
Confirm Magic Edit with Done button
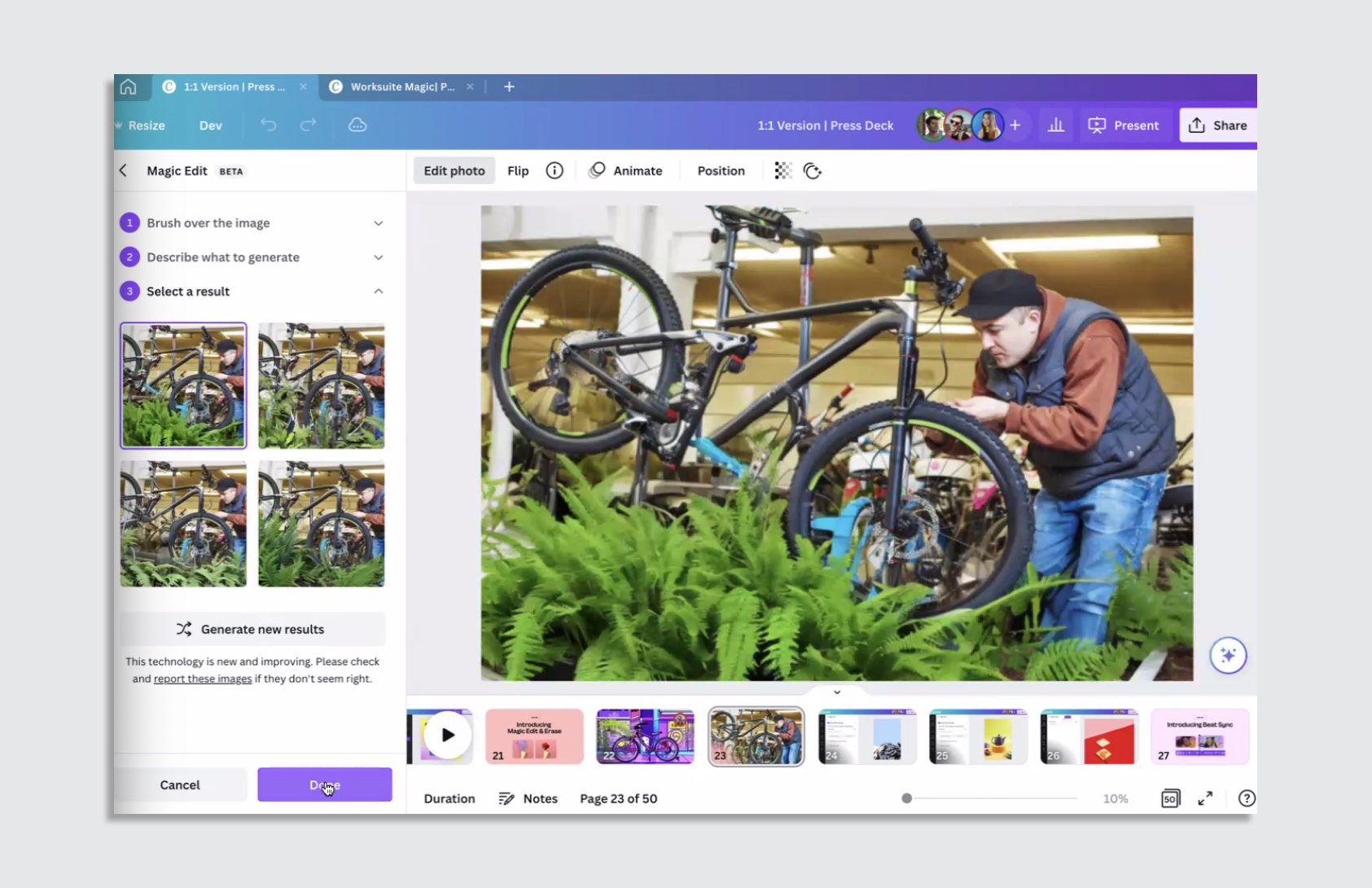point(325,785)
